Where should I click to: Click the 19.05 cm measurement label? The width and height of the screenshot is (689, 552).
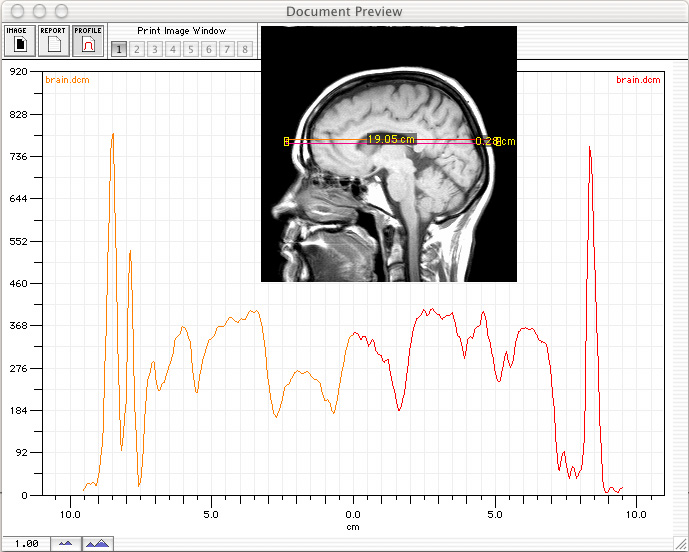click(391, 139)
